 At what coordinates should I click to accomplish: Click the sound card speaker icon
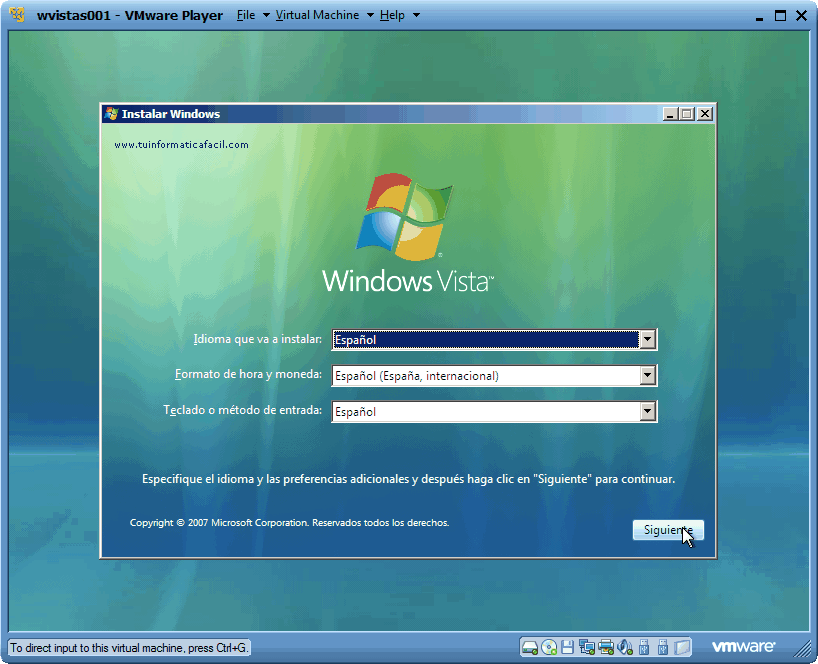[x=625, y=647]
